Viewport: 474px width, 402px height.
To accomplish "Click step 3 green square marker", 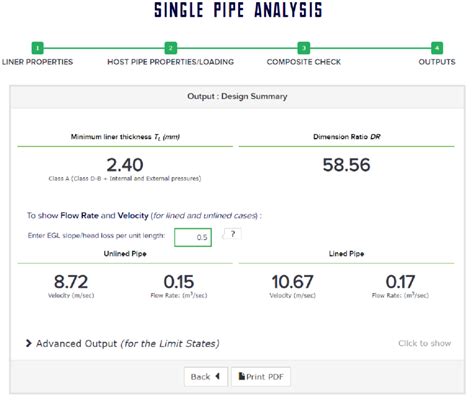I will tap(304, 48).
